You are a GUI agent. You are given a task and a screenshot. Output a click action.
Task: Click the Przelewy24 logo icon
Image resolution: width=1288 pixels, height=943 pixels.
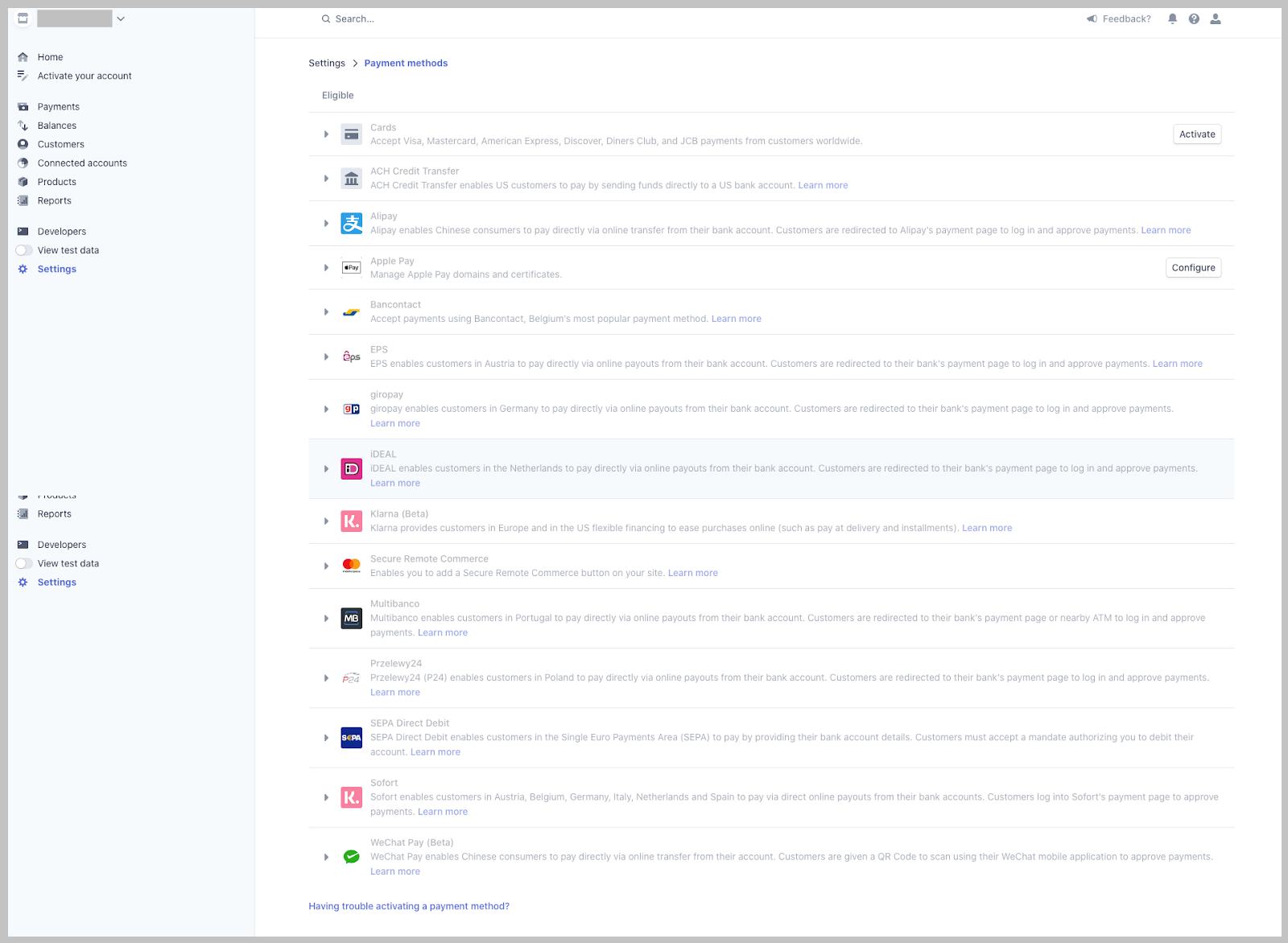[352, 678]
